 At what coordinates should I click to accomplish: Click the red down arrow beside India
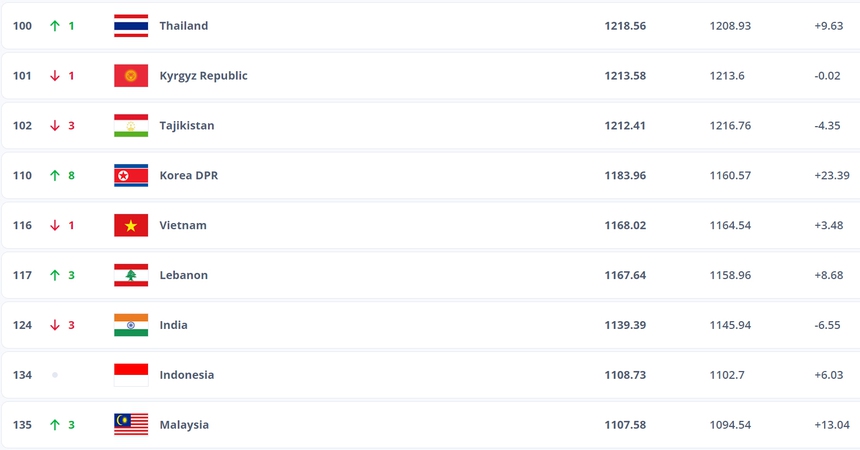point(55,325)
